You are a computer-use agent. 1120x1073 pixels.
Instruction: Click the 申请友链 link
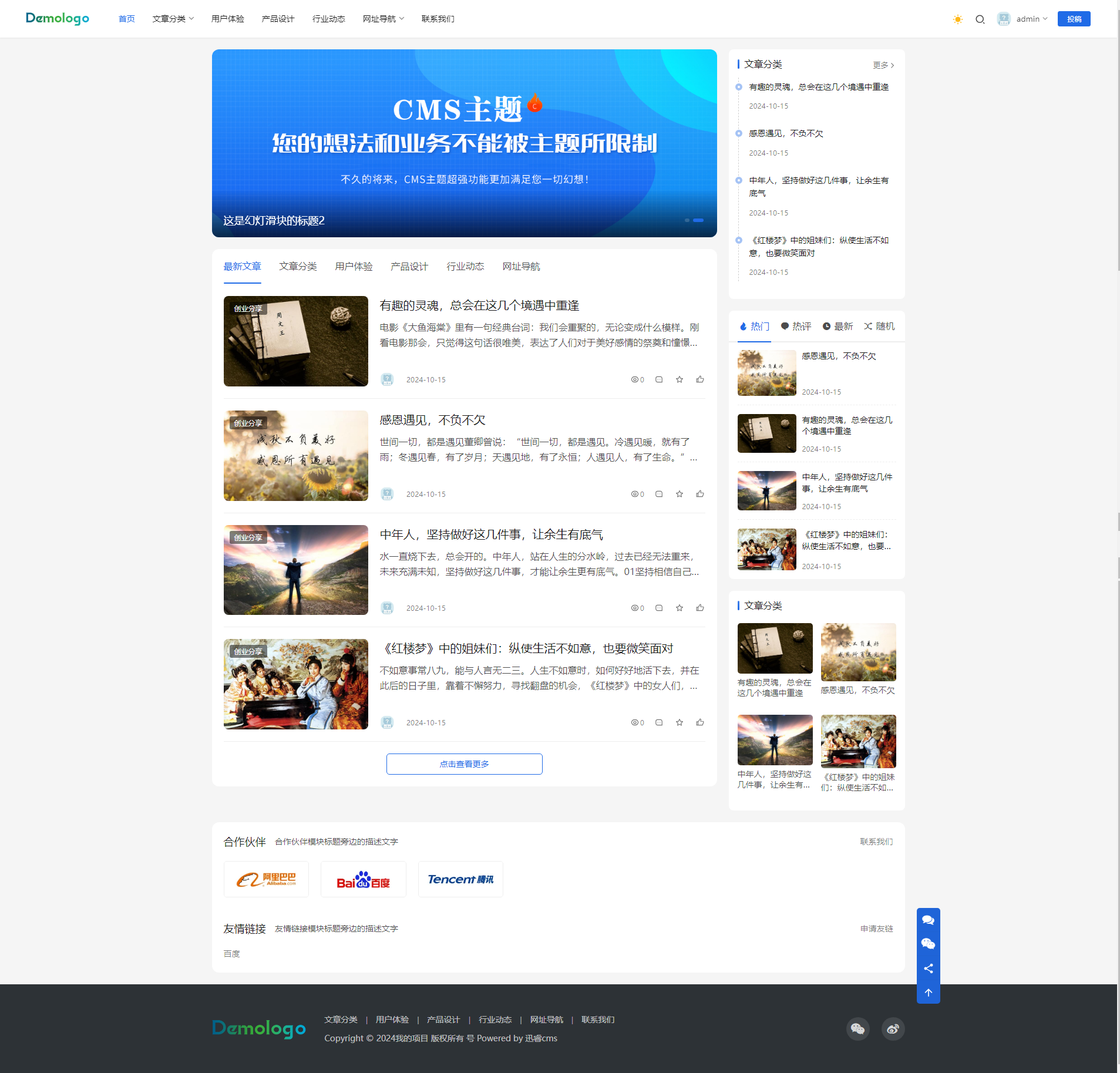[x=876, y=929]
